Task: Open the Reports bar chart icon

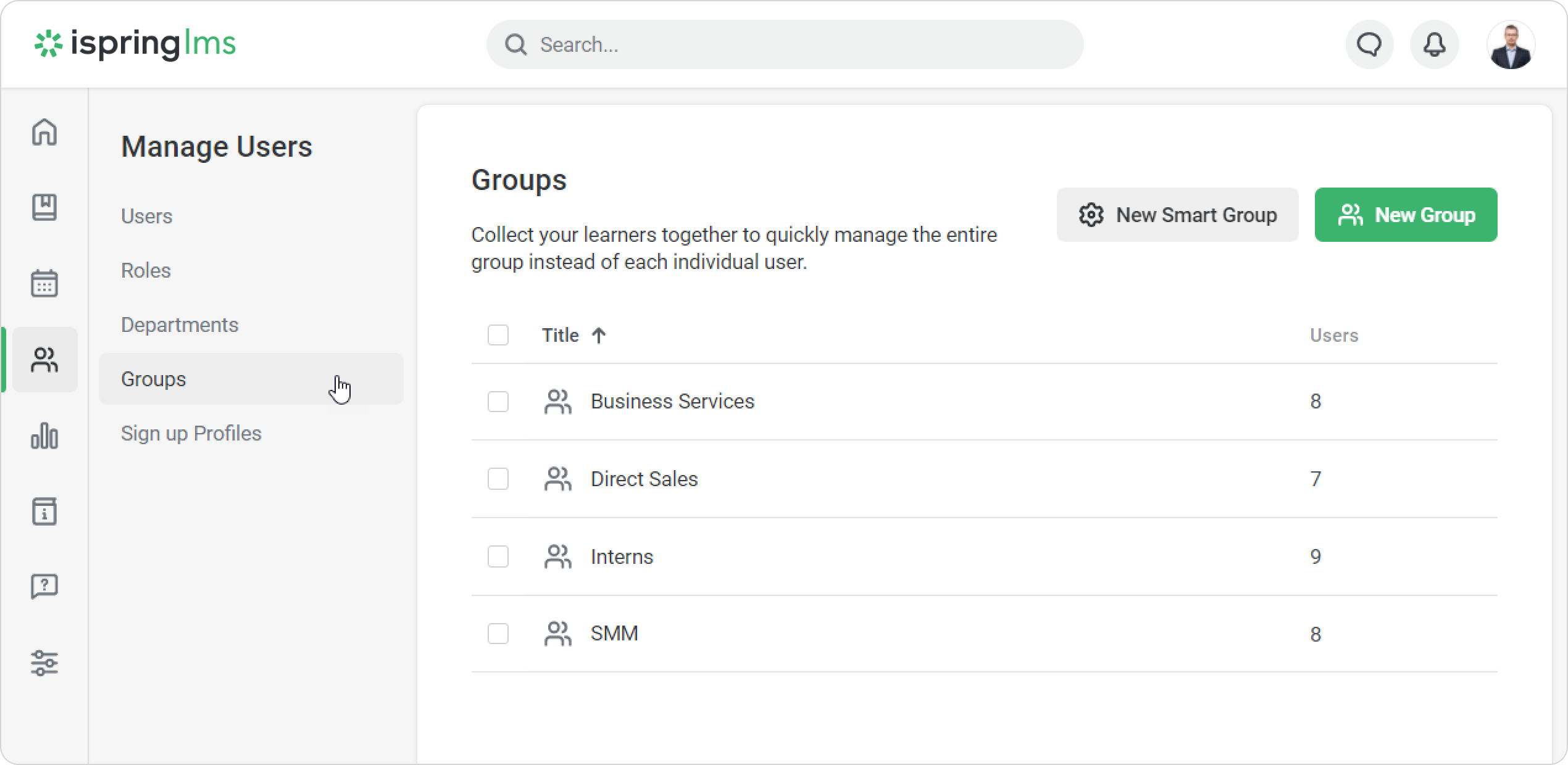Action: (44, 436)
